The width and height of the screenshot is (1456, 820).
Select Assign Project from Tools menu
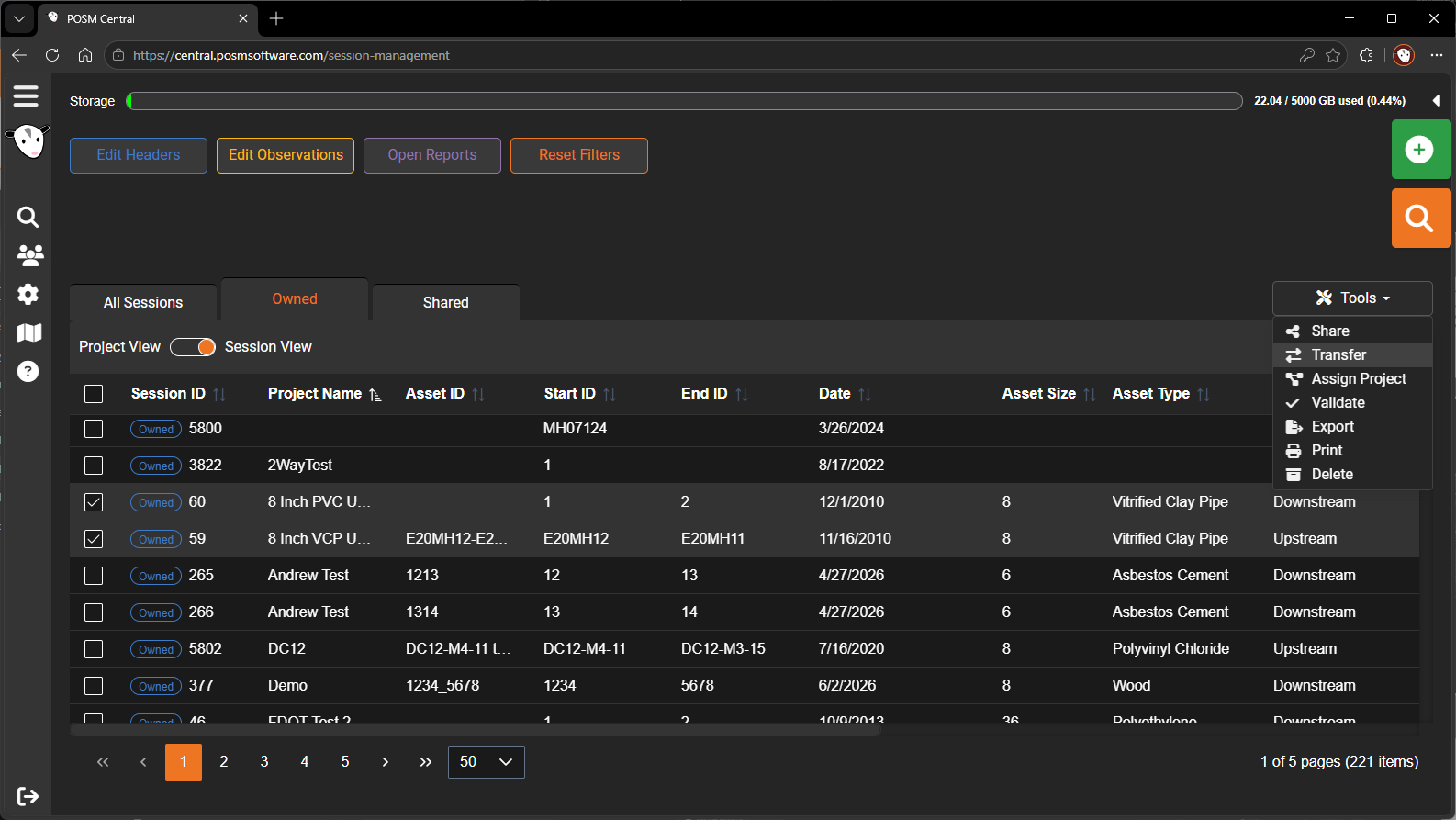pos(1352,378)
